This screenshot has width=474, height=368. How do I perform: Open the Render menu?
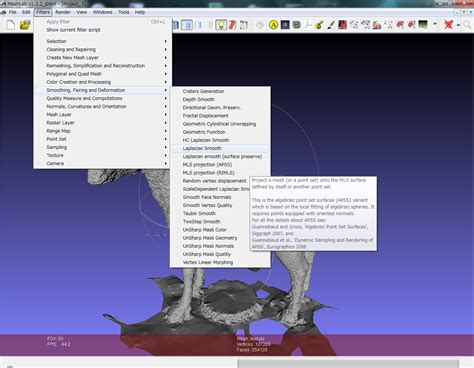pyautogui.click(x=63, y=12)
